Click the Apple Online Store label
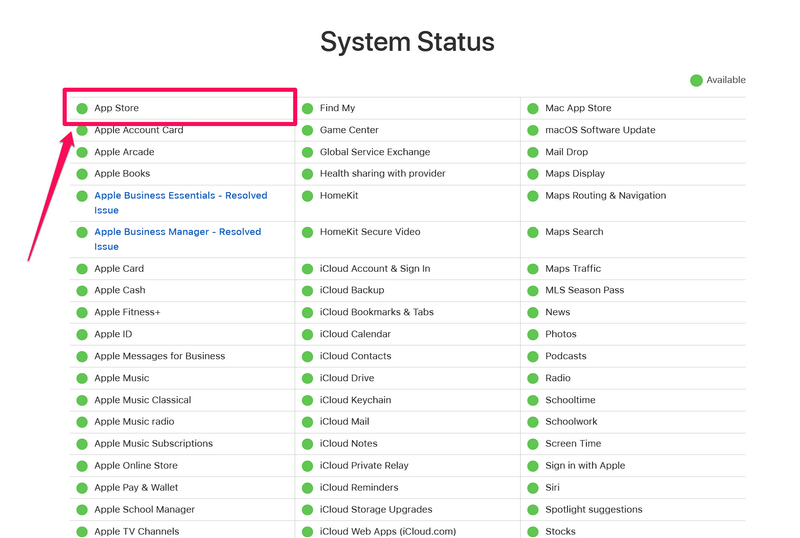The width and height of the screenshot is (800, 538). tap(136, 465)
